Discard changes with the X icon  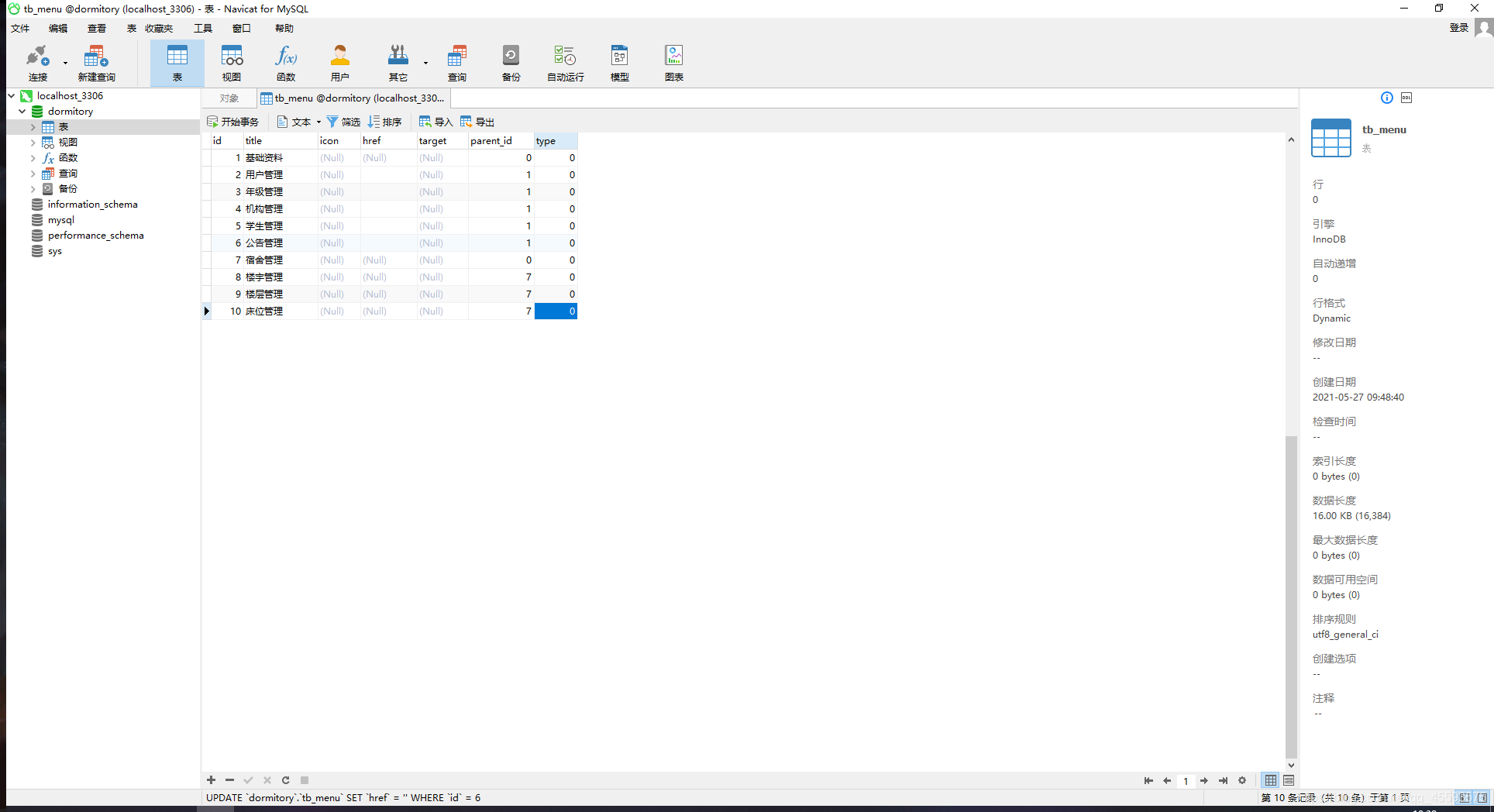267,780
